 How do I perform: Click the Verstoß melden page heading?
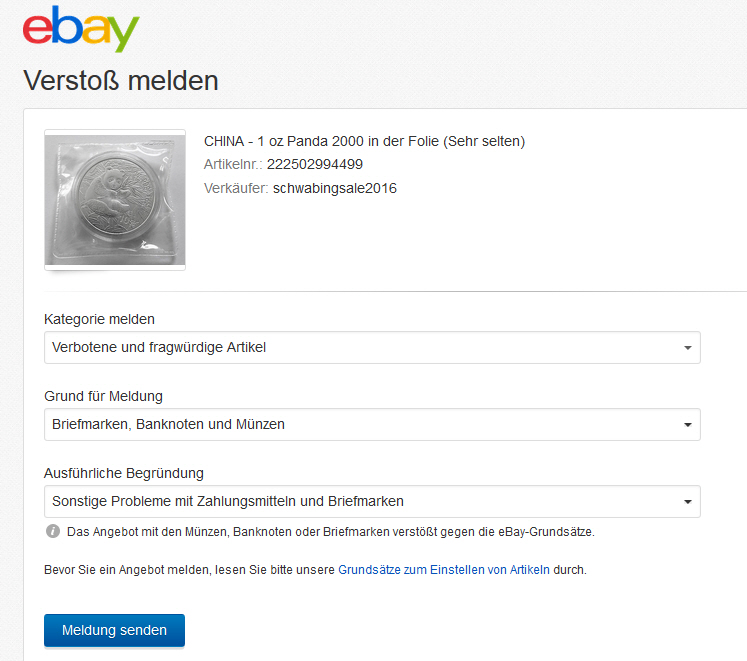(121, 80)
